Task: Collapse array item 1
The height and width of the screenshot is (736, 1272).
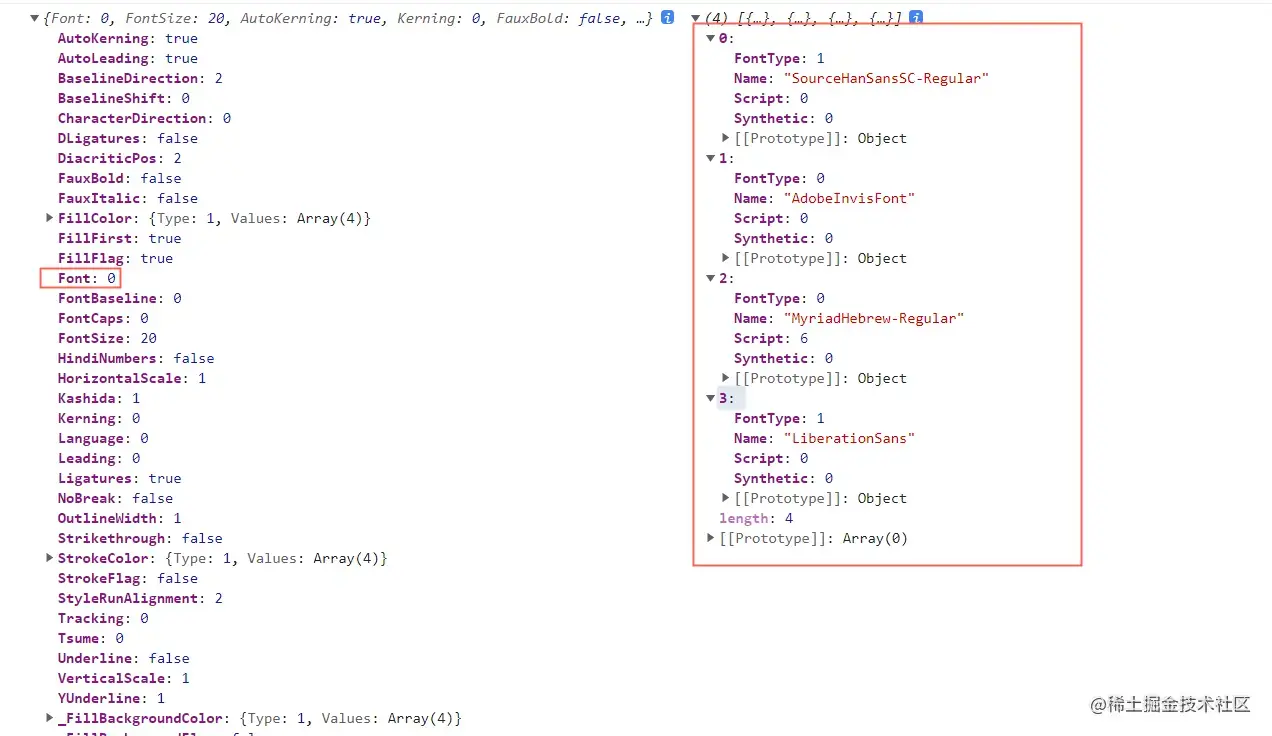Action: 711,158
